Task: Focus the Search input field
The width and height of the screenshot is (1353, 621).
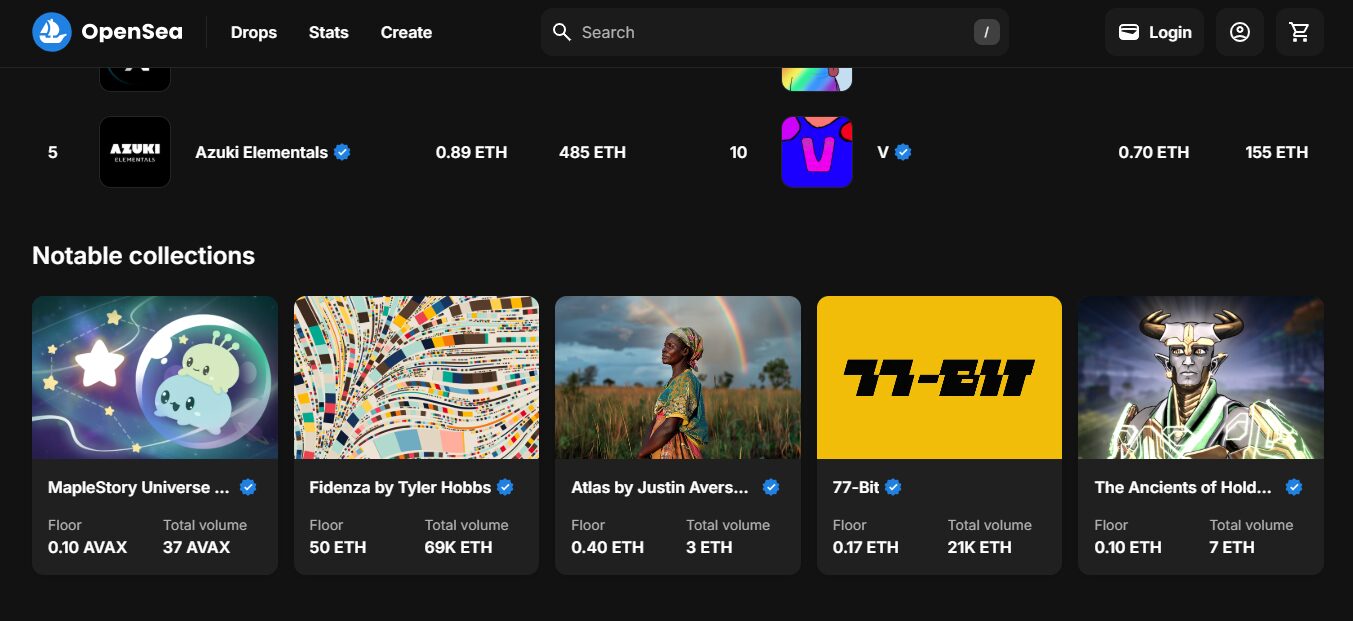Action: 774,32
